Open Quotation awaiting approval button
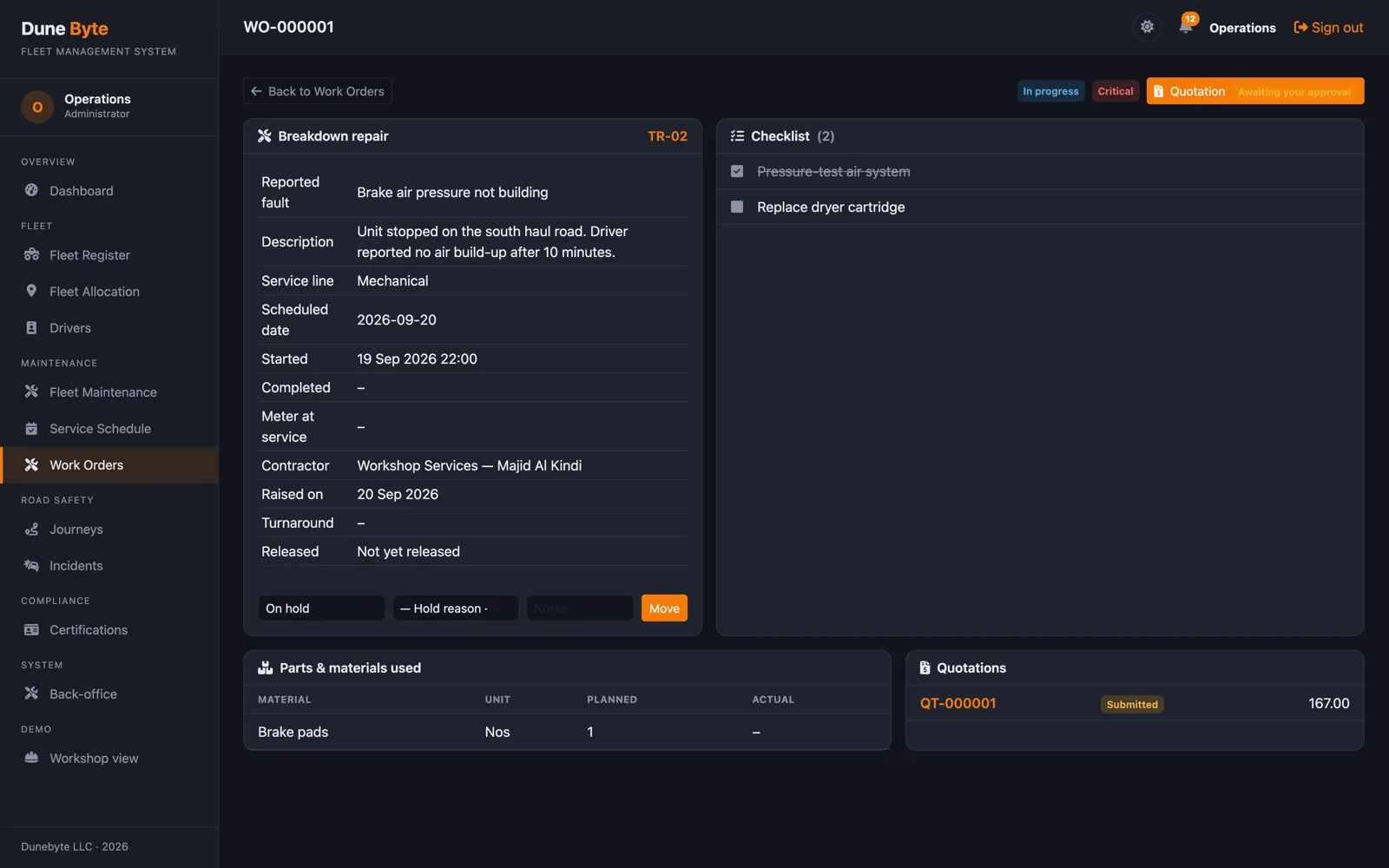1389x868 pixels. click(x=1255, y=91)
